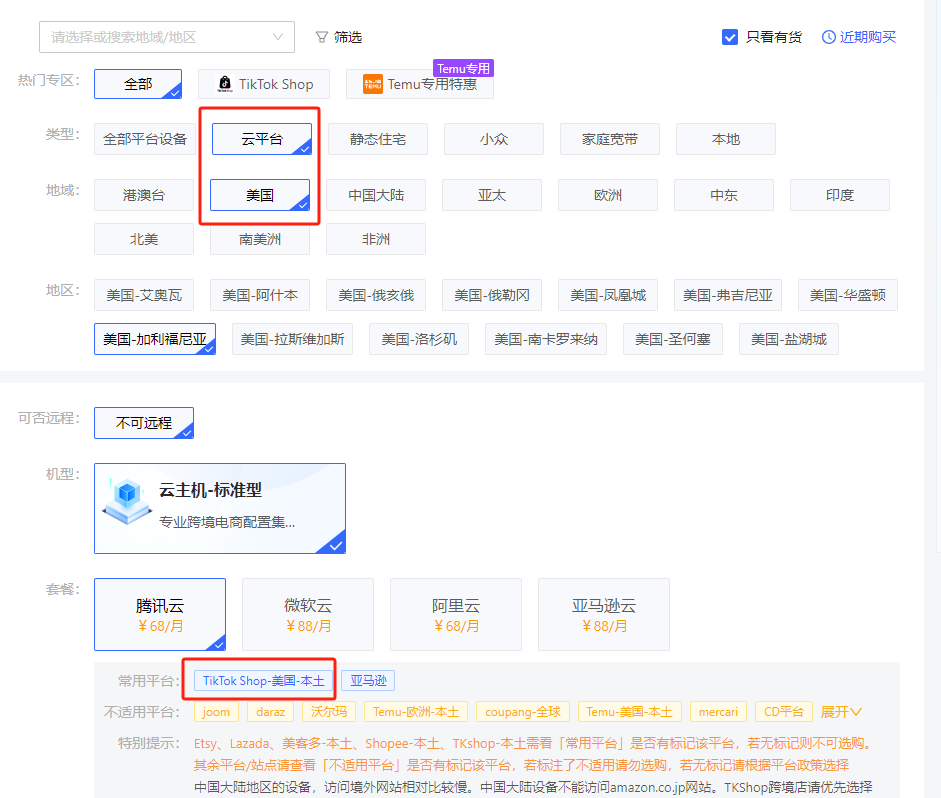This screenshot has width=941, height=798.
Task: Select the 不可远程 option
Action: click(144, 423)
